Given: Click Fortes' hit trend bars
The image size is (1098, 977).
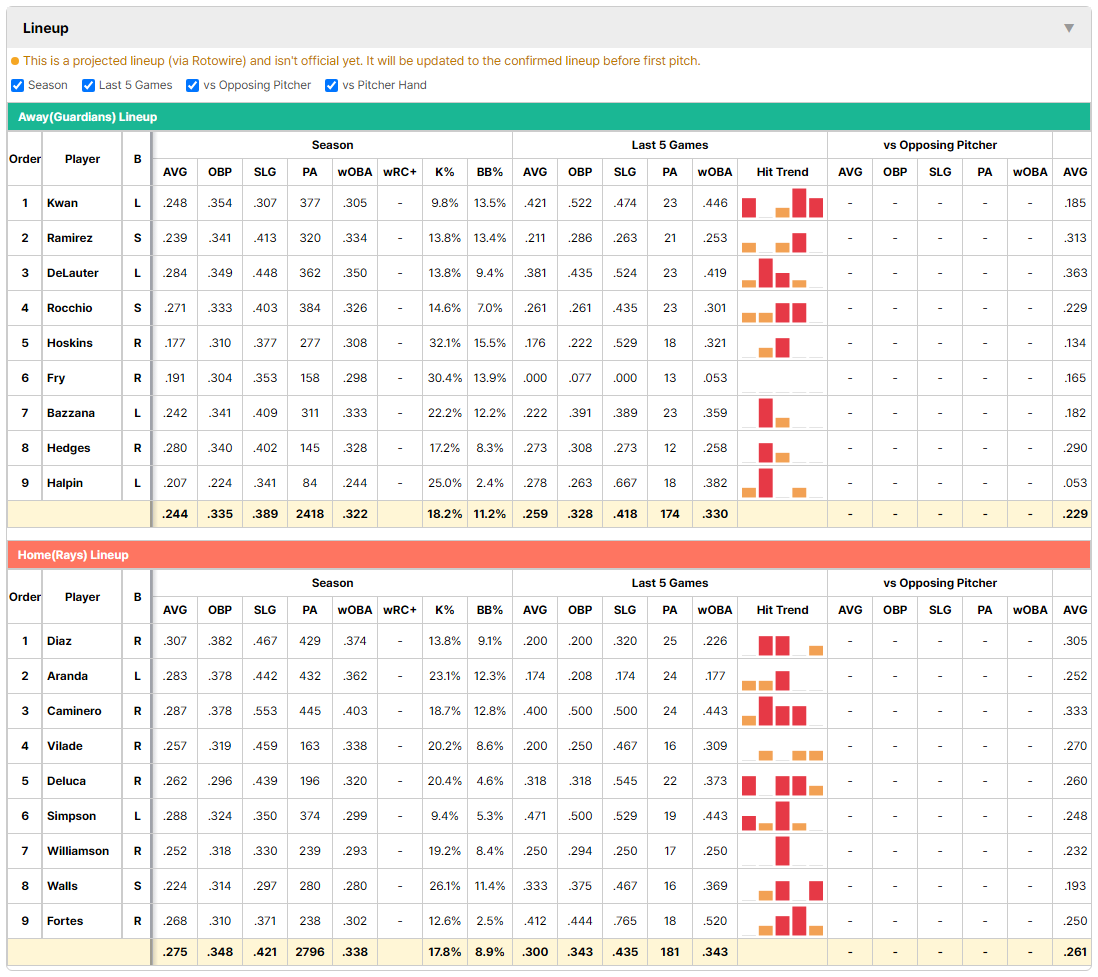Looking at the screenshot, I should tap(782, 921).
